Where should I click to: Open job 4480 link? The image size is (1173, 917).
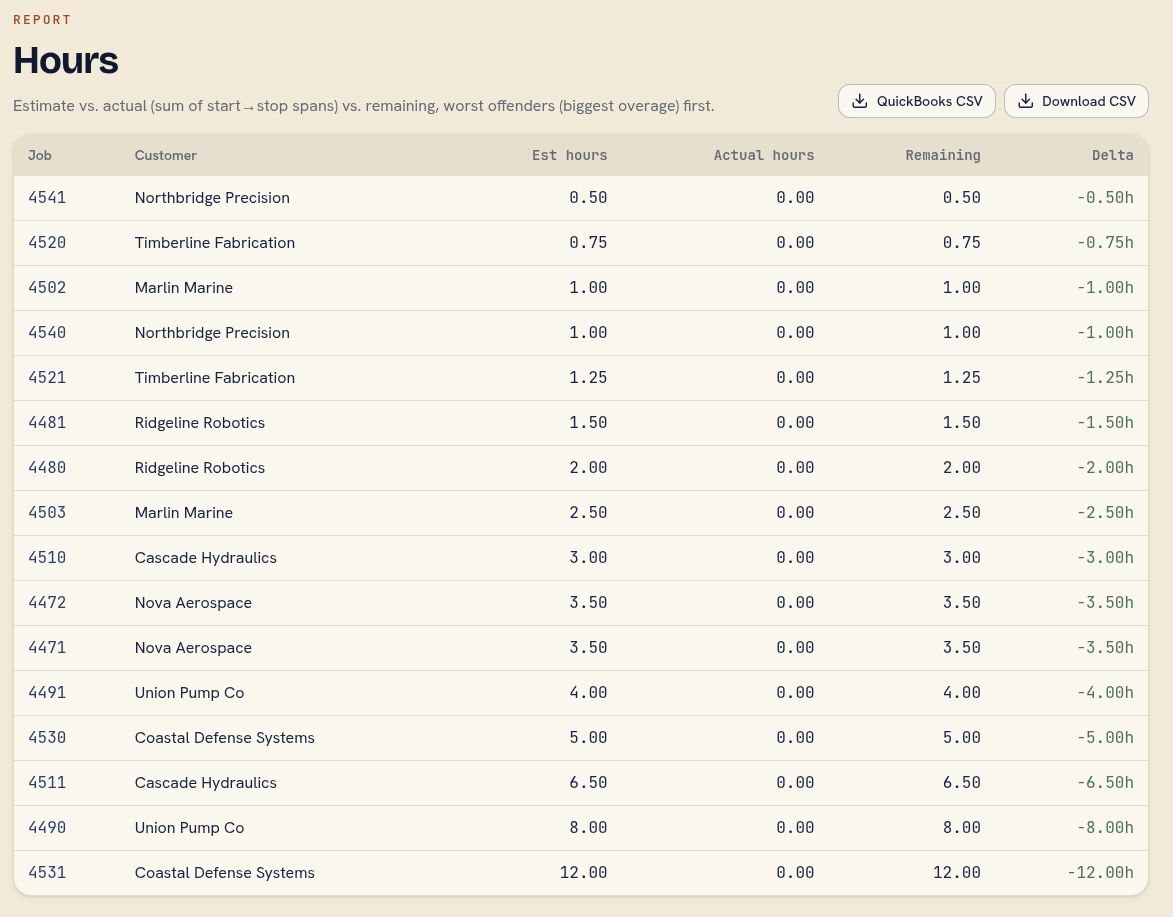(47, 467)
